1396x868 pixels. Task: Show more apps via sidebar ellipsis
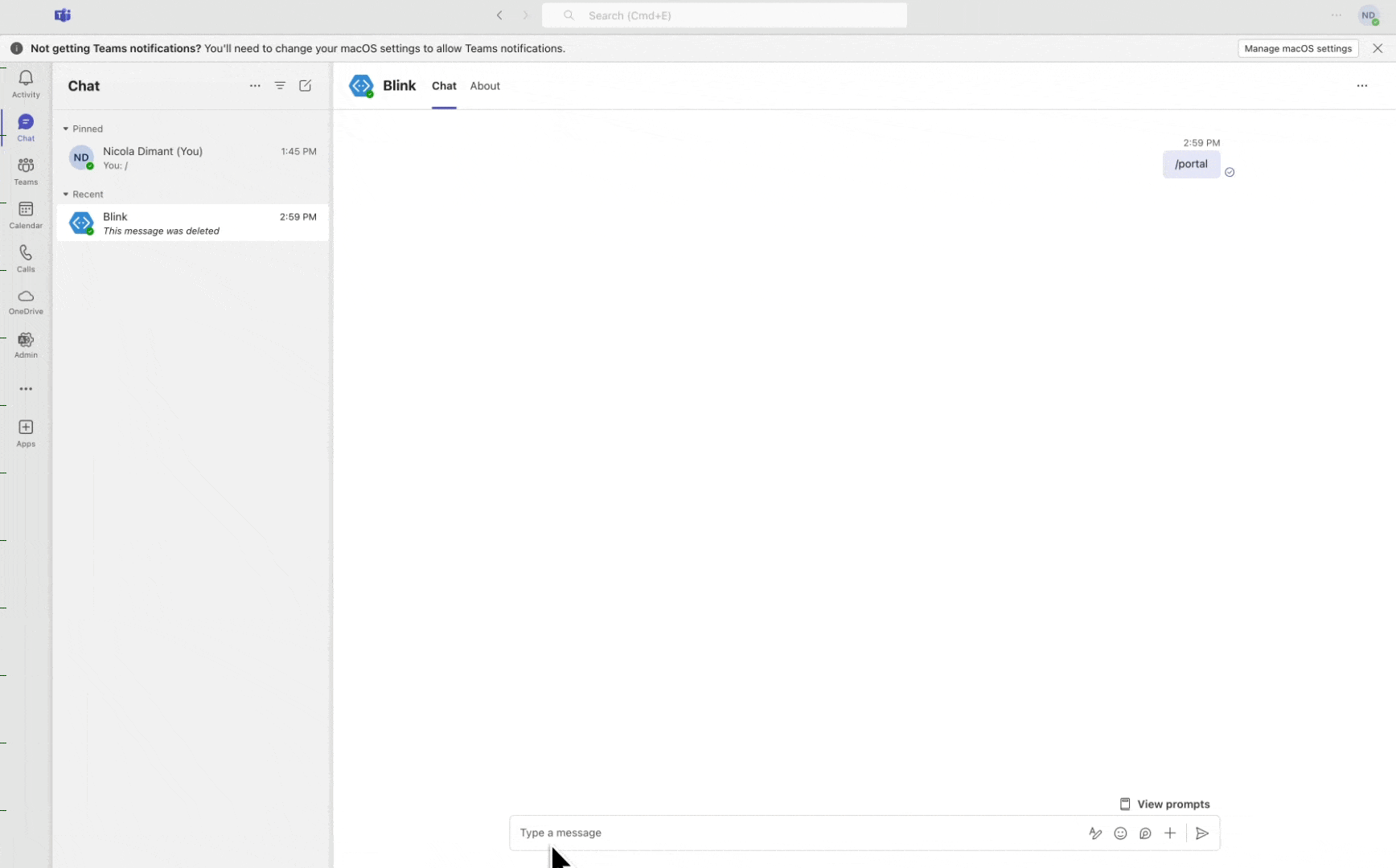26,389
